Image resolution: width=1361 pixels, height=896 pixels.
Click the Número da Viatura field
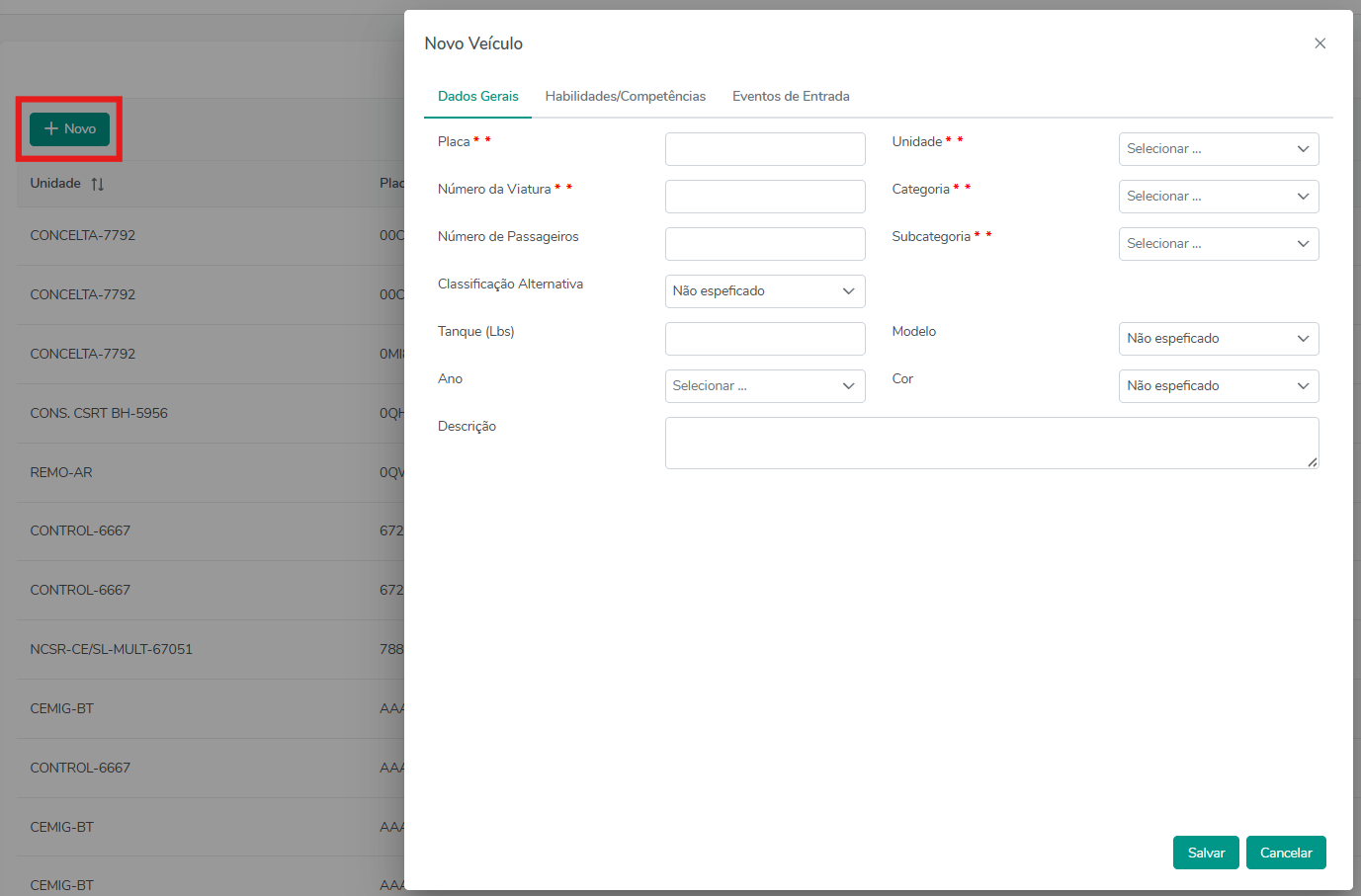point(764,197)
